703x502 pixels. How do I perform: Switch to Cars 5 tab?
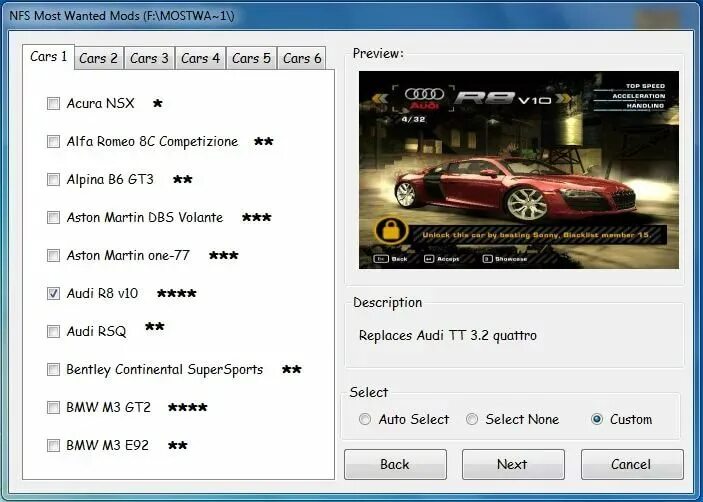pyautogui.click(x=252, y=58)
